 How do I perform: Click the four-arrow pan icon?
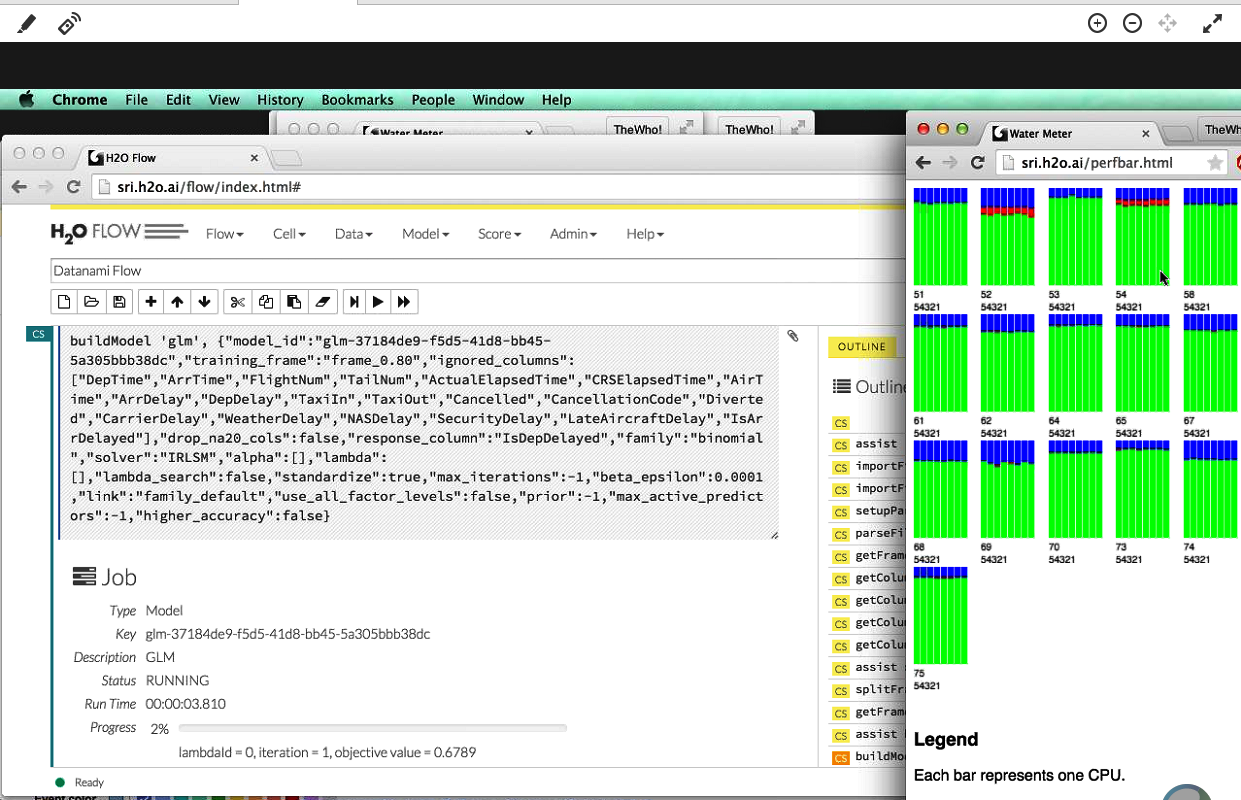tap(1167, 23)
